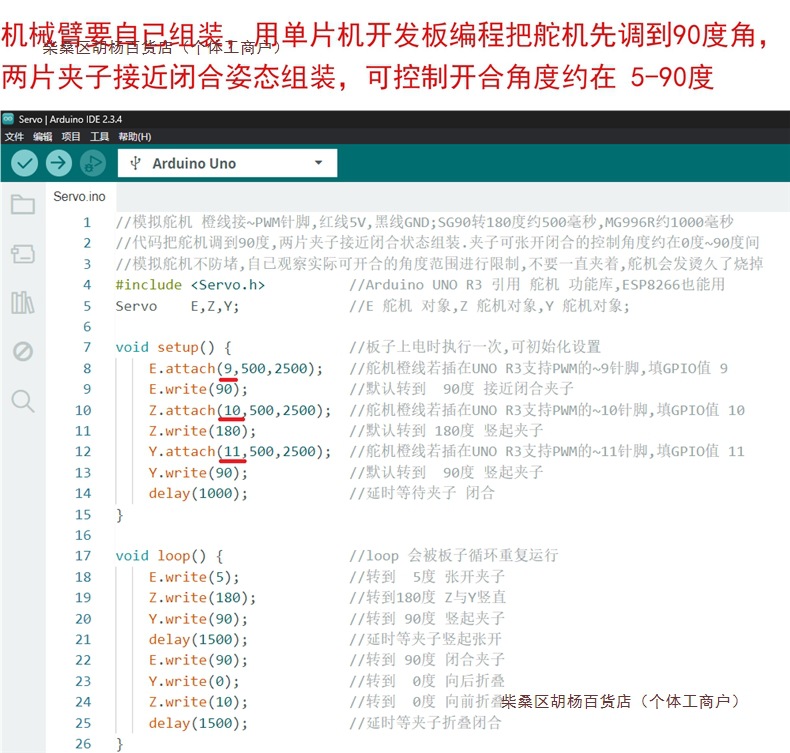Open the 项目 menu
Image resolution: width=790 pixels, height=753 pixels.
pyautogui.click(x=71, y=136)
